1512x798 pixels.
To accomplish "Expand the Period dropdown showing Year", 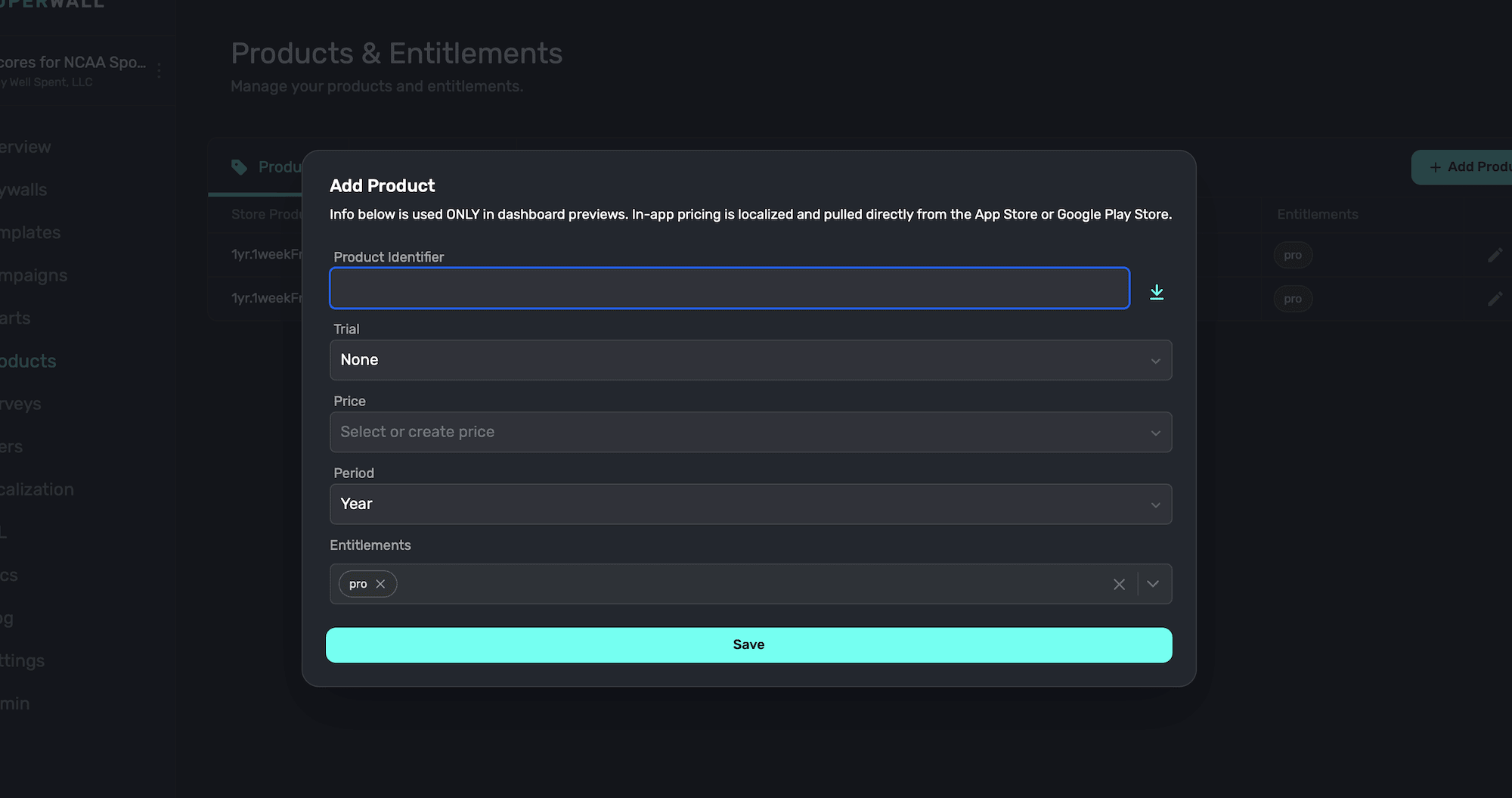I will click(750, 504).
